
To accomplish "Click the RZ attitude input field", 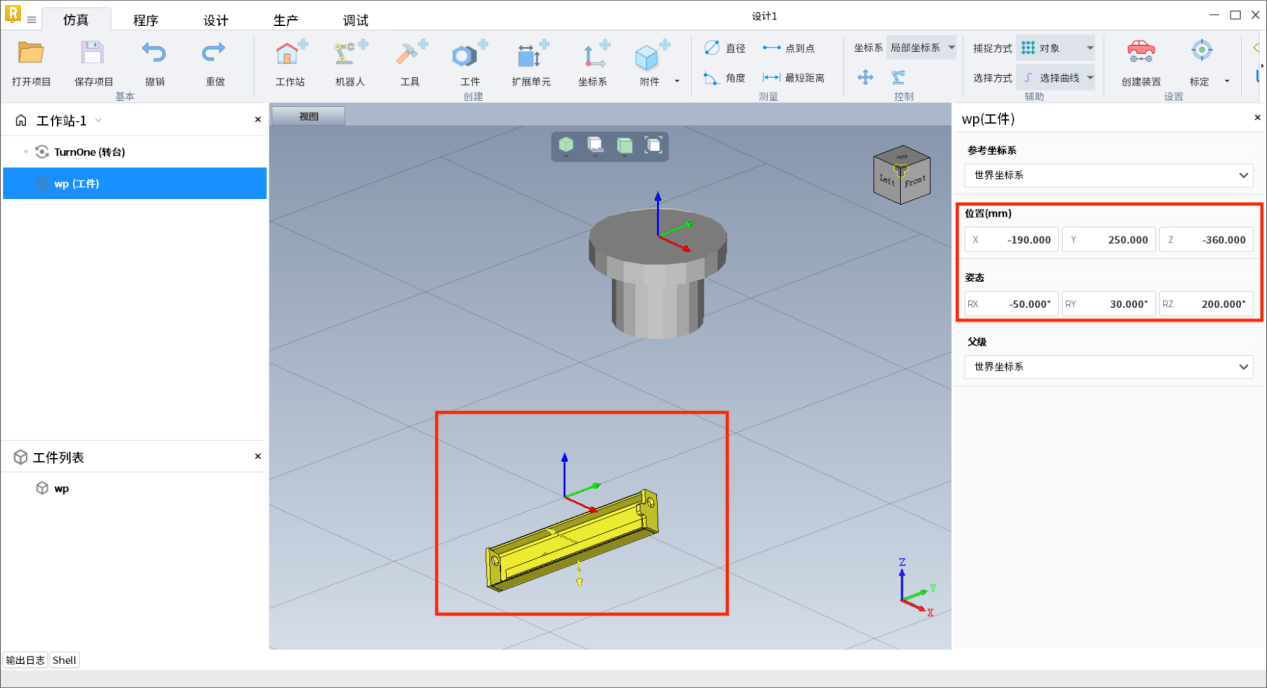I will coord(1206,304).
